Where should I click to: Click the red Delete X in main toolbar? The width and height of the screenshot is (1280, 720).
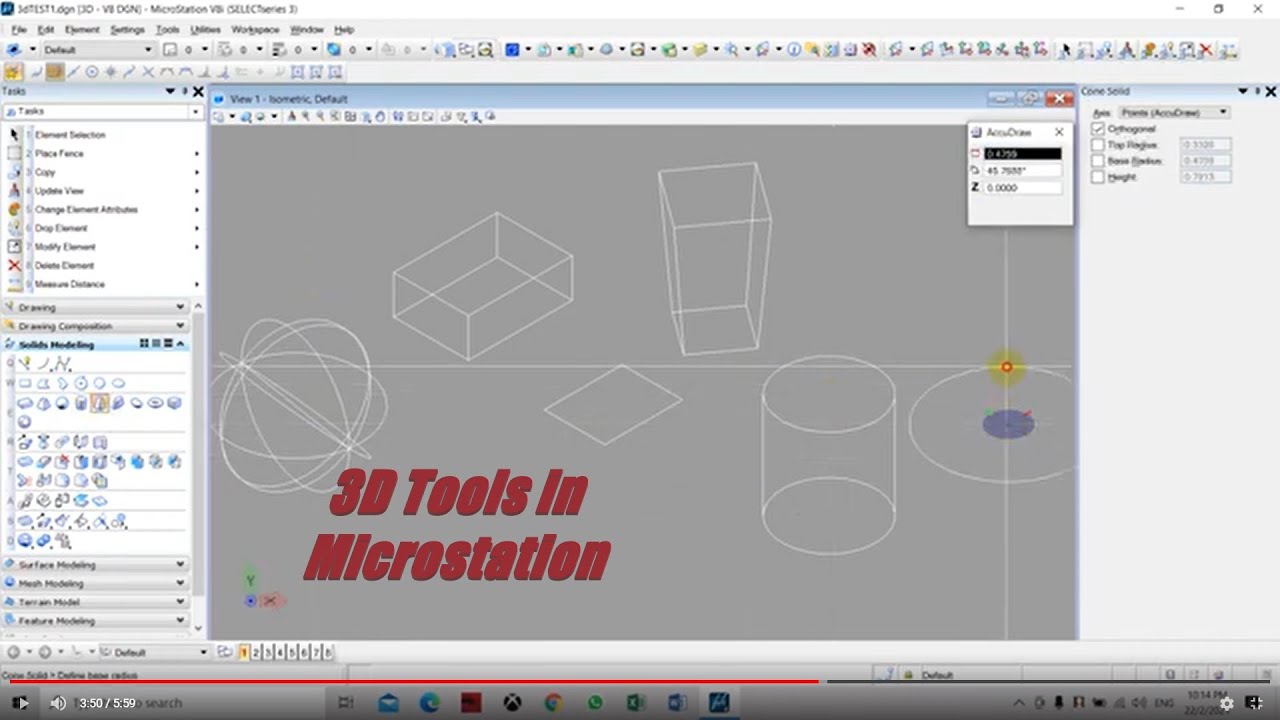(1205, 50)
